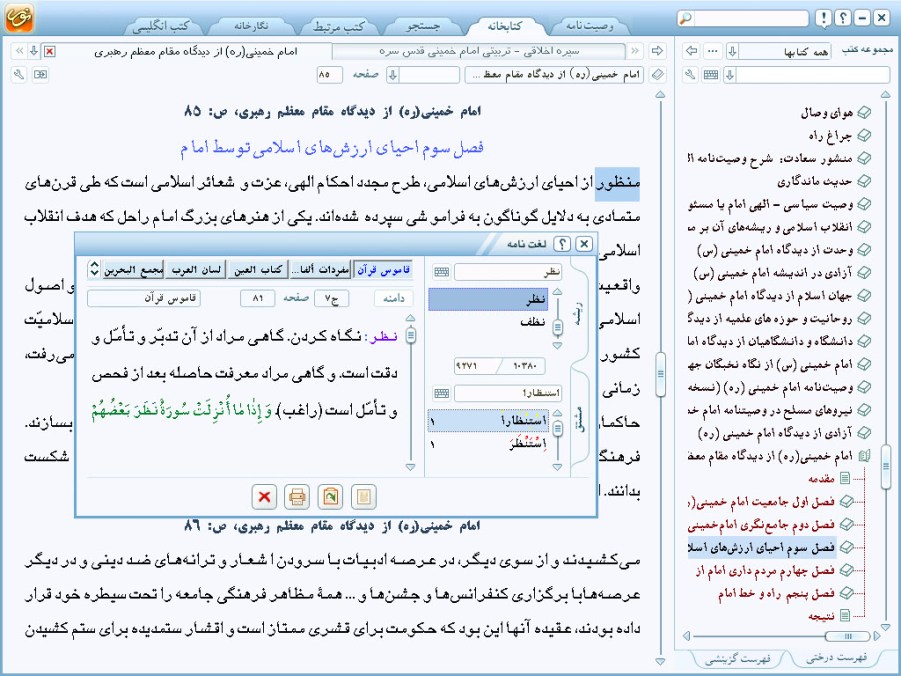
Task: Open the volume dropdown next to صفحه
Action: 393,75
